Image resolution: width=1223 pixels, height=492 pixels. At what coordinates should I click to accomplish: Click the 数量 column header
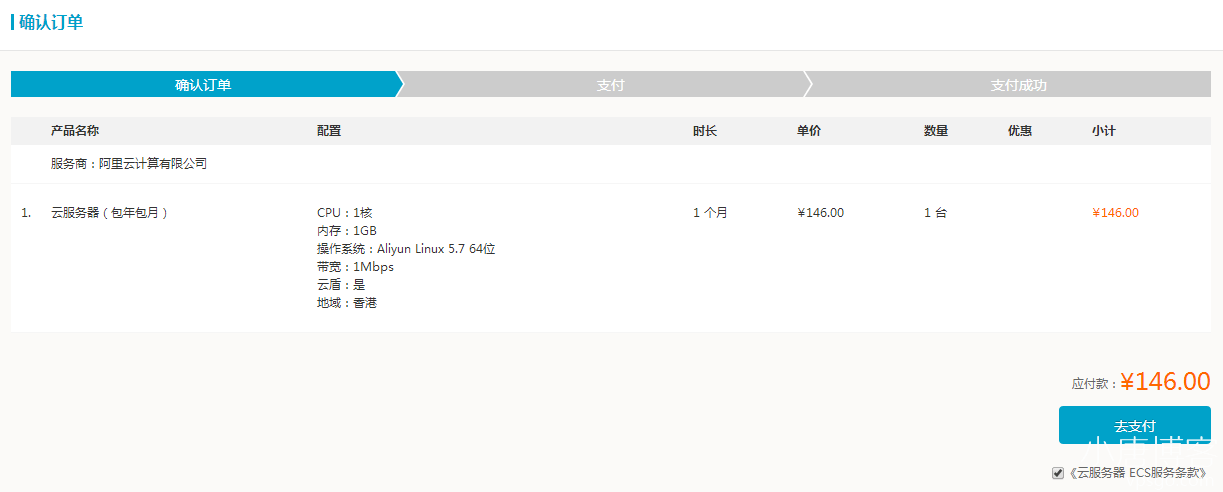(936, 131)
